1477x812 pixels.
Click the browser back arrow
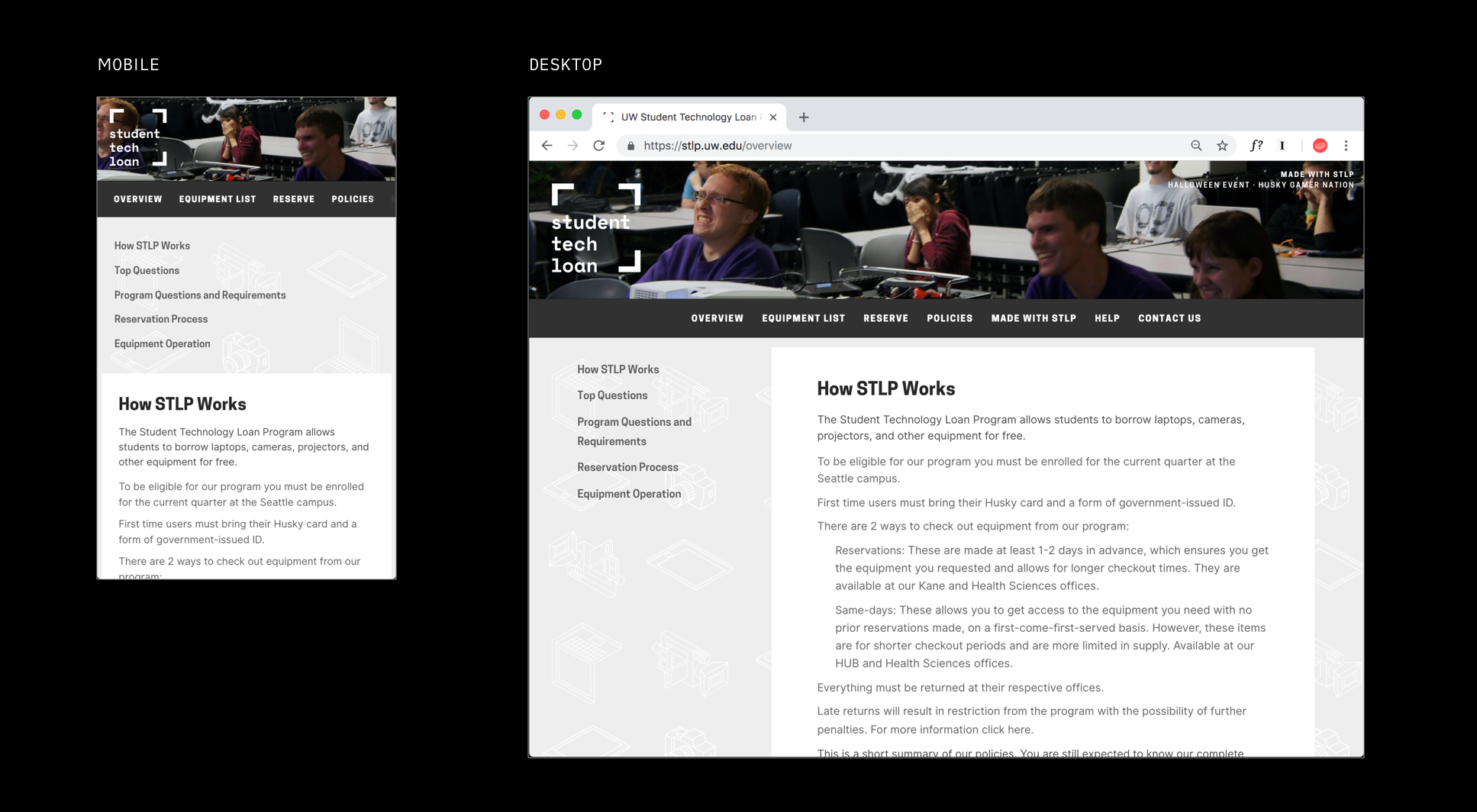coord(547,146)
